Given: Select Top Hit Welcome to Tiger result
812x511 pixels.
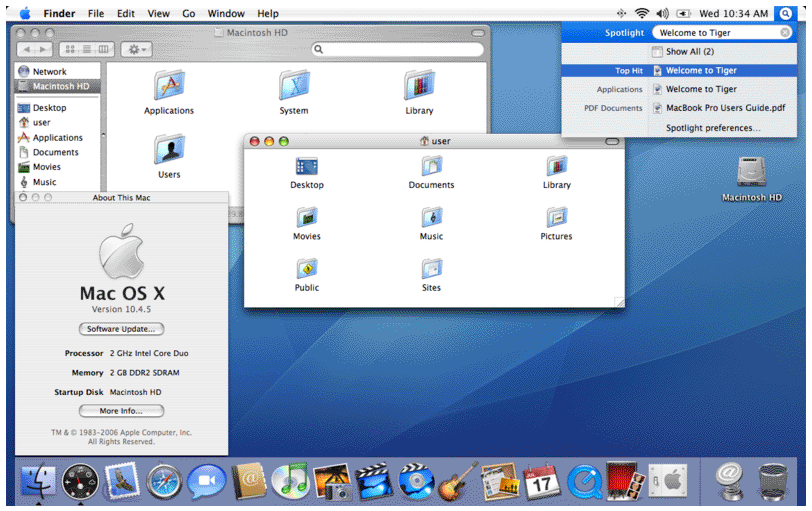Looking at the screenshot, I should (679, 70).
